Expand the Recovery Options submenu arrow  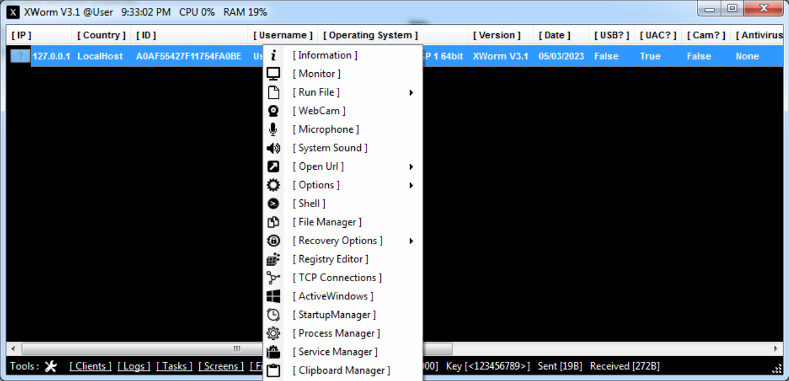411,241
